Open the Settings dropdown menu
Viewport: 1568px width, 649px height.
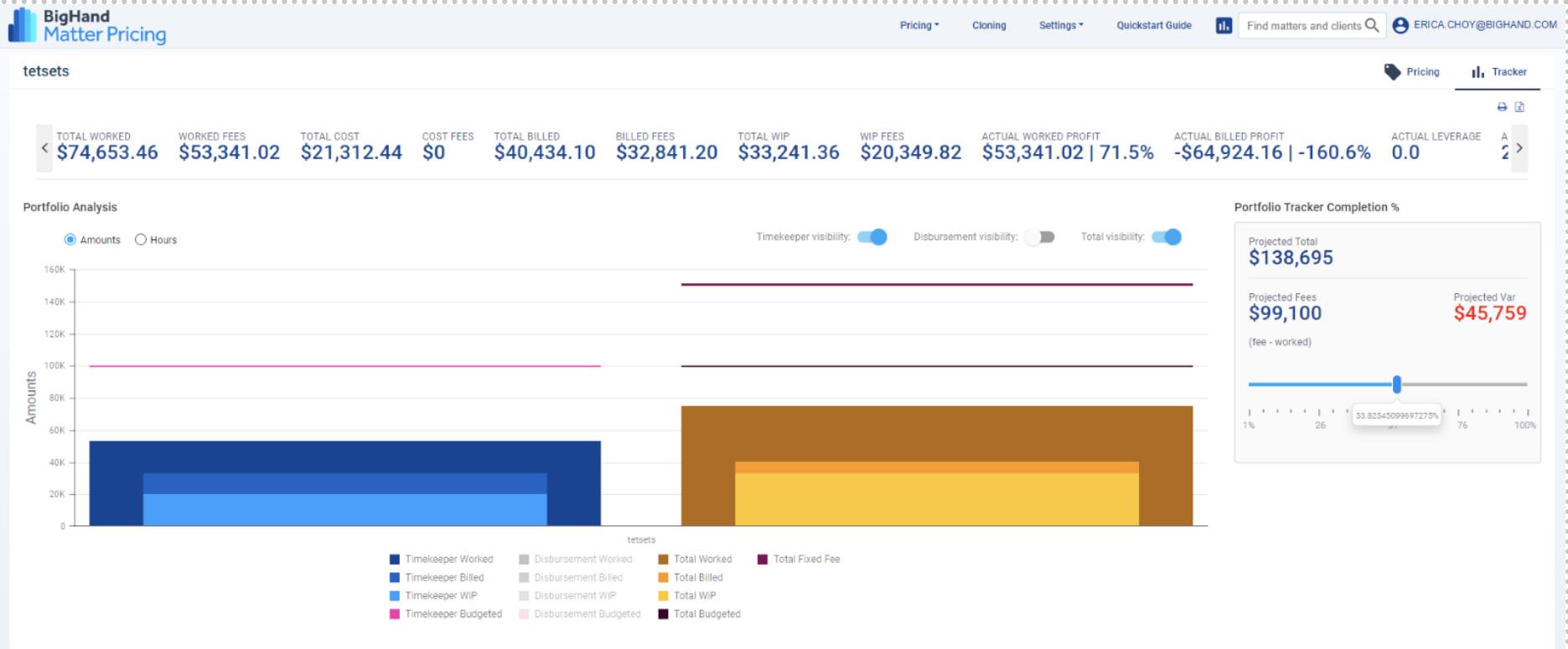(1061, 26)
